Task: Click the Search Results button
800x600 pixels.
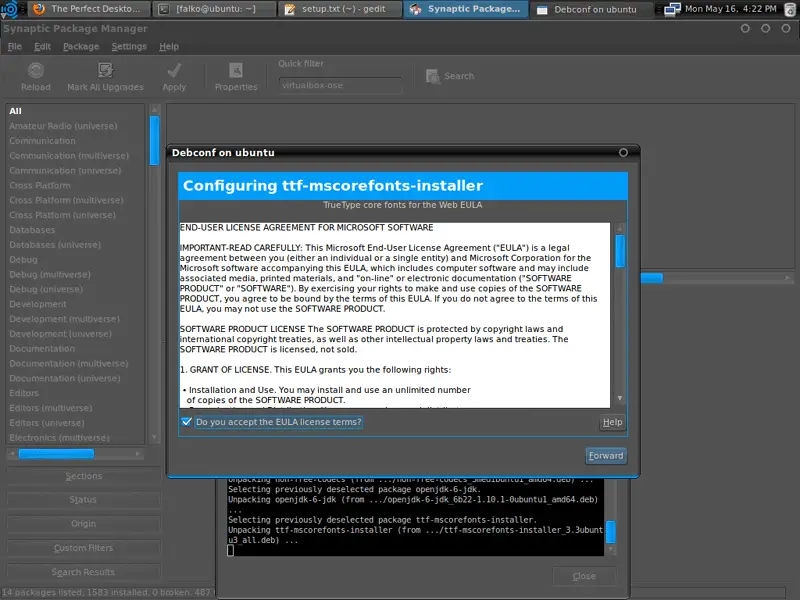Action: [83, 572]
